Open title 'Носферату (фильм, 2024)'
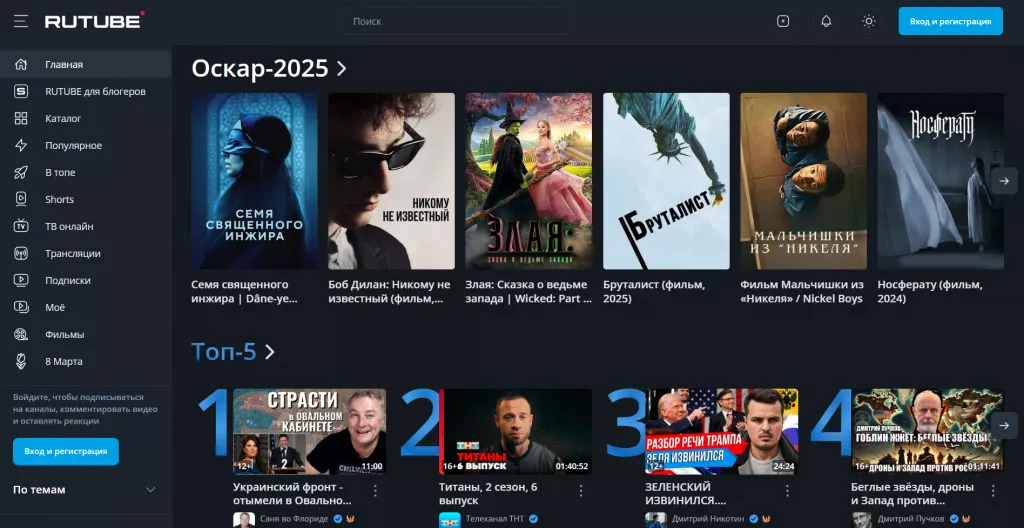 point(930,291)
